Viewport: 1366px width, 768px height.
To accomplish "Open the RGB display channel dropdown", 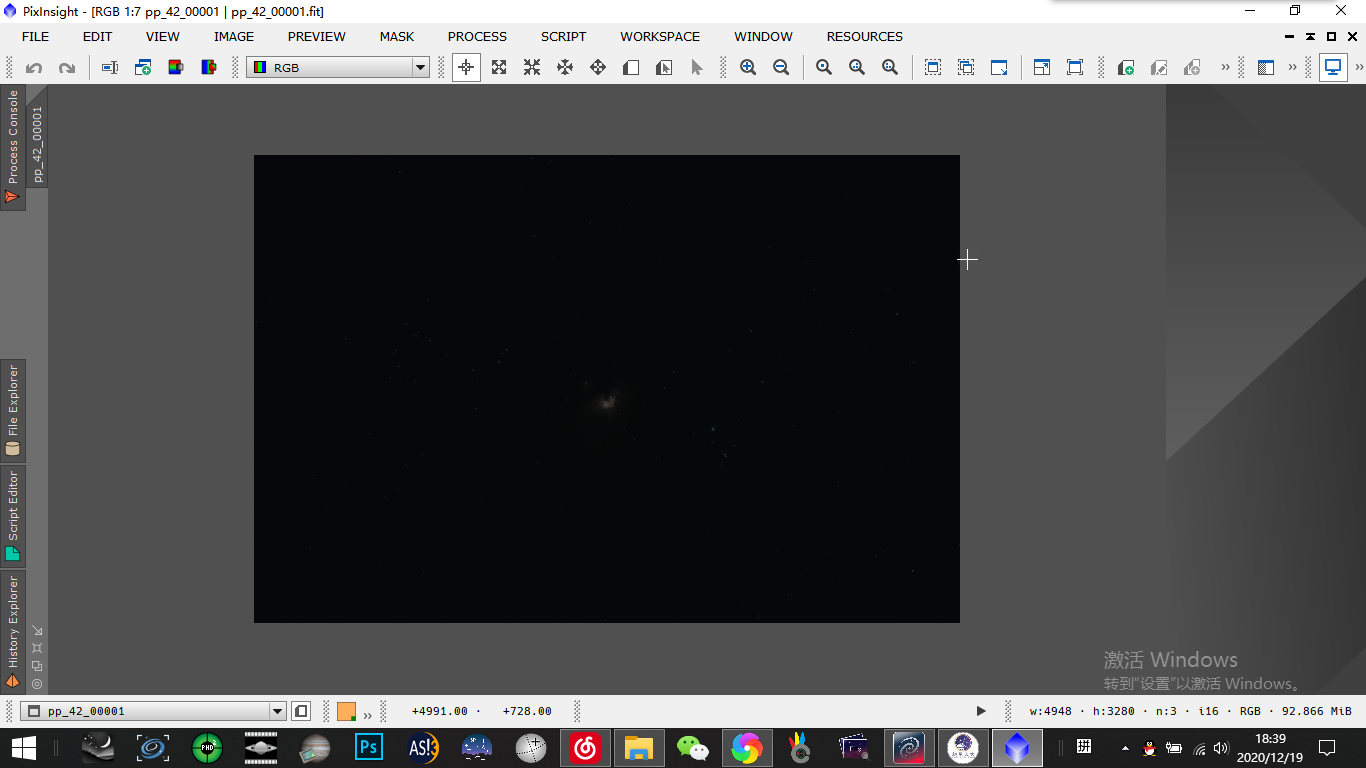I will click(x=338, y=68).
